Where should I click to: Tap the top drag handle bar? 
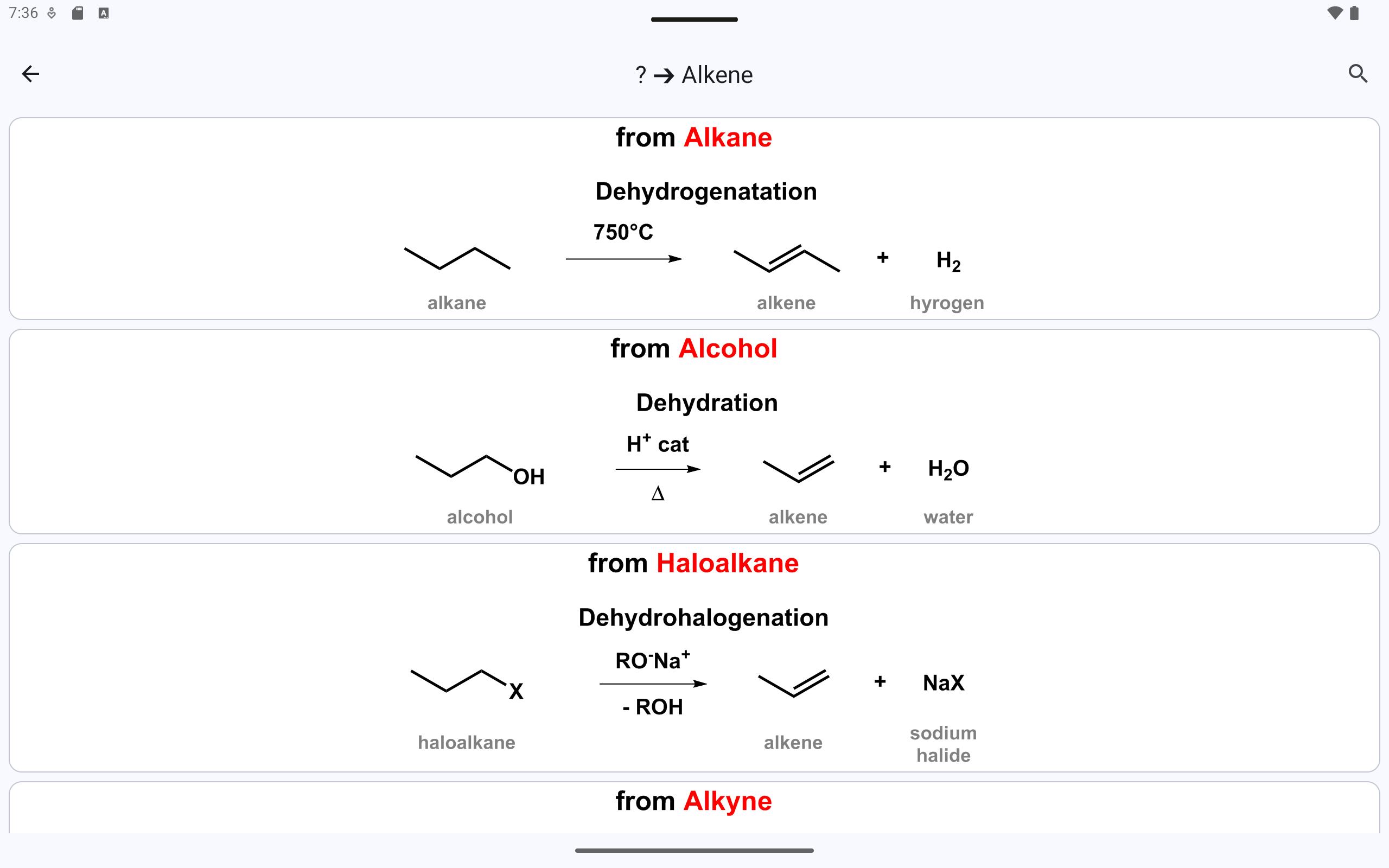[x=694, y=20]
